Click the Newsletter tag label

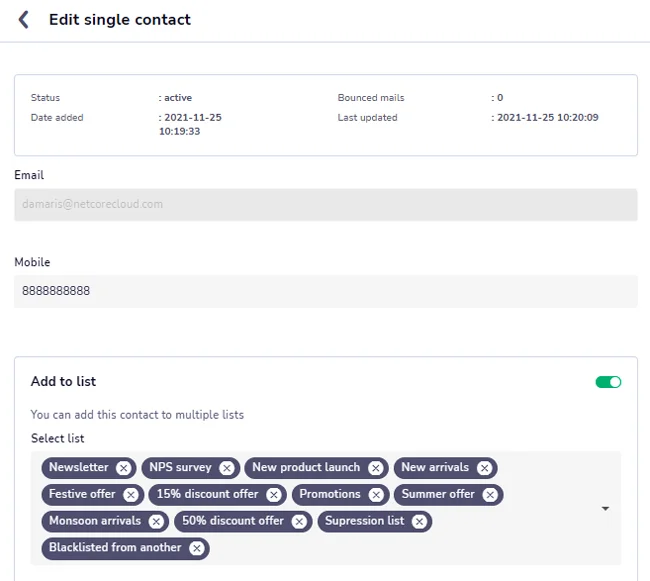click(x=79, y=467)
